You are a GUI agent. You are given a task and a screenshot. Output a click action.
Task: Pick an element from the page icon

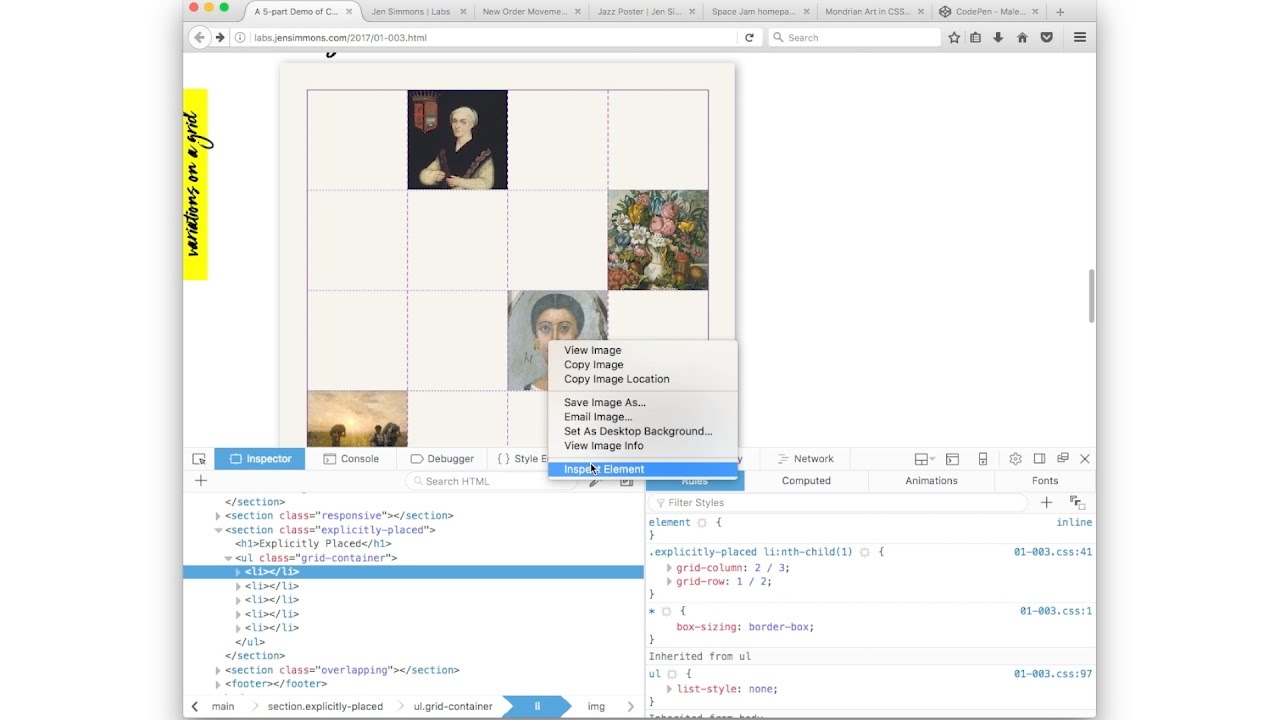(x=199, y=458)
